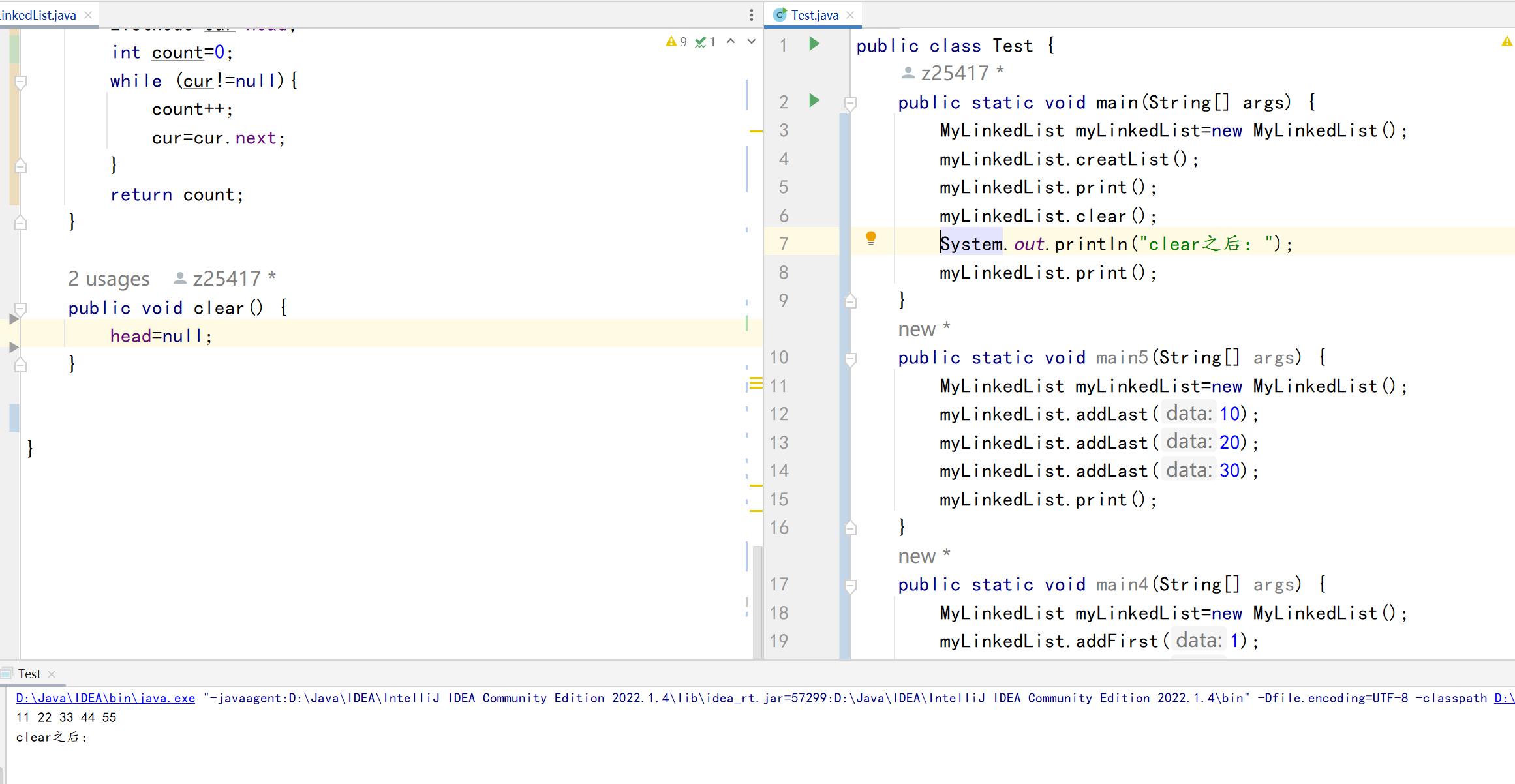Click the author icon beside z25417 in Test.java
Viewport: 1515px width, 784px height.
908,73
